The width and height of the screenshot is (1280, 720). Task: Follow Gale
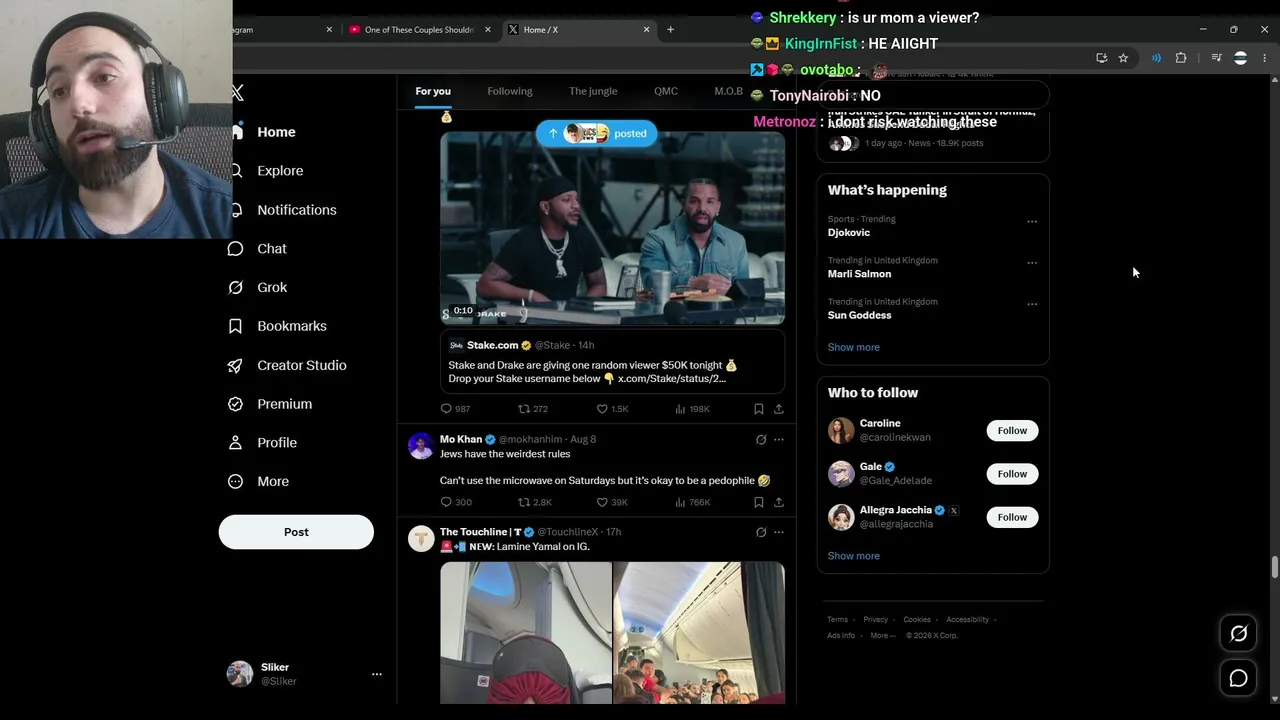click(x=1012, y=474)
